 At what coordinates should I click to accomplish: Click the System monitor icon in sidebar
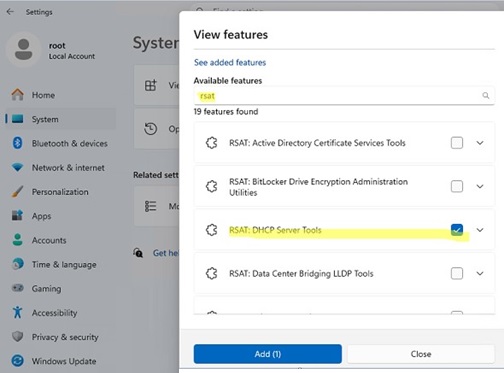point(17,119)
